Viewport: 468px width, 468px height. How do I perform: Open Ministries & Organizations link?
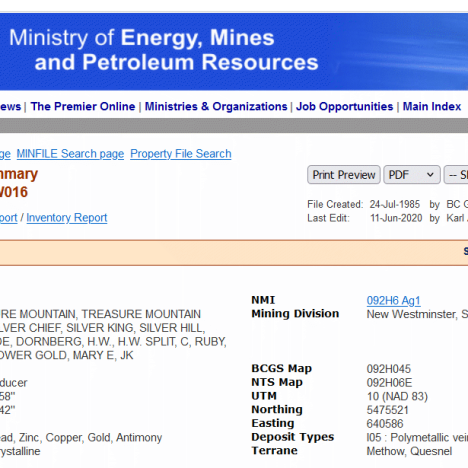pos(216,106)
